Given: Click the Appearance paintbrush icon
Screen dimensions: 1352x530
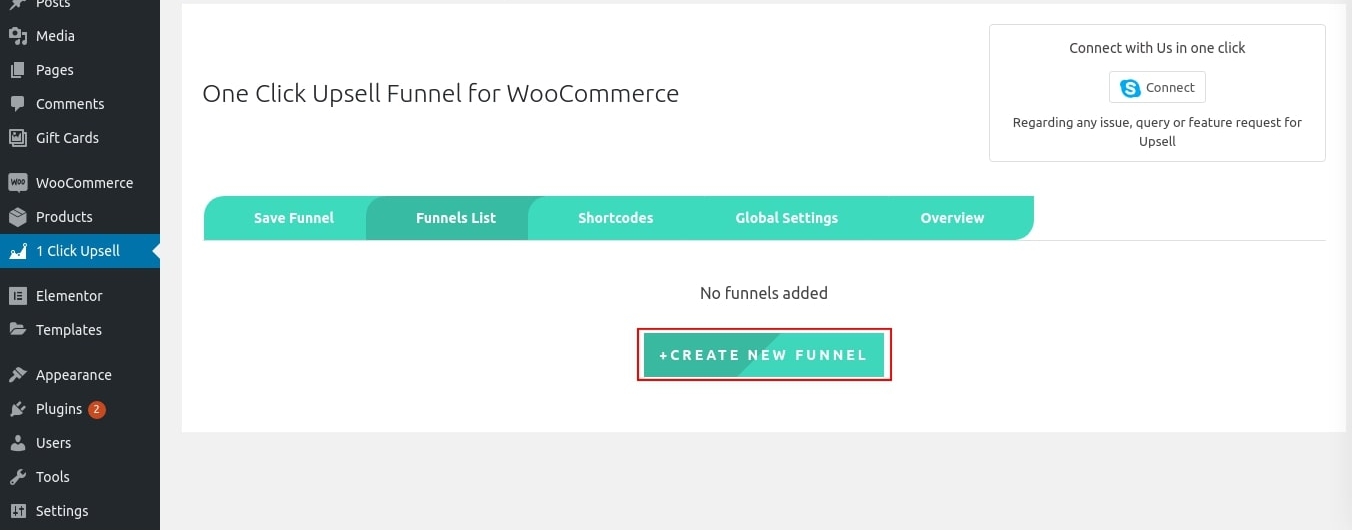Looking at the screenshot, I should [x=17, y=375].
